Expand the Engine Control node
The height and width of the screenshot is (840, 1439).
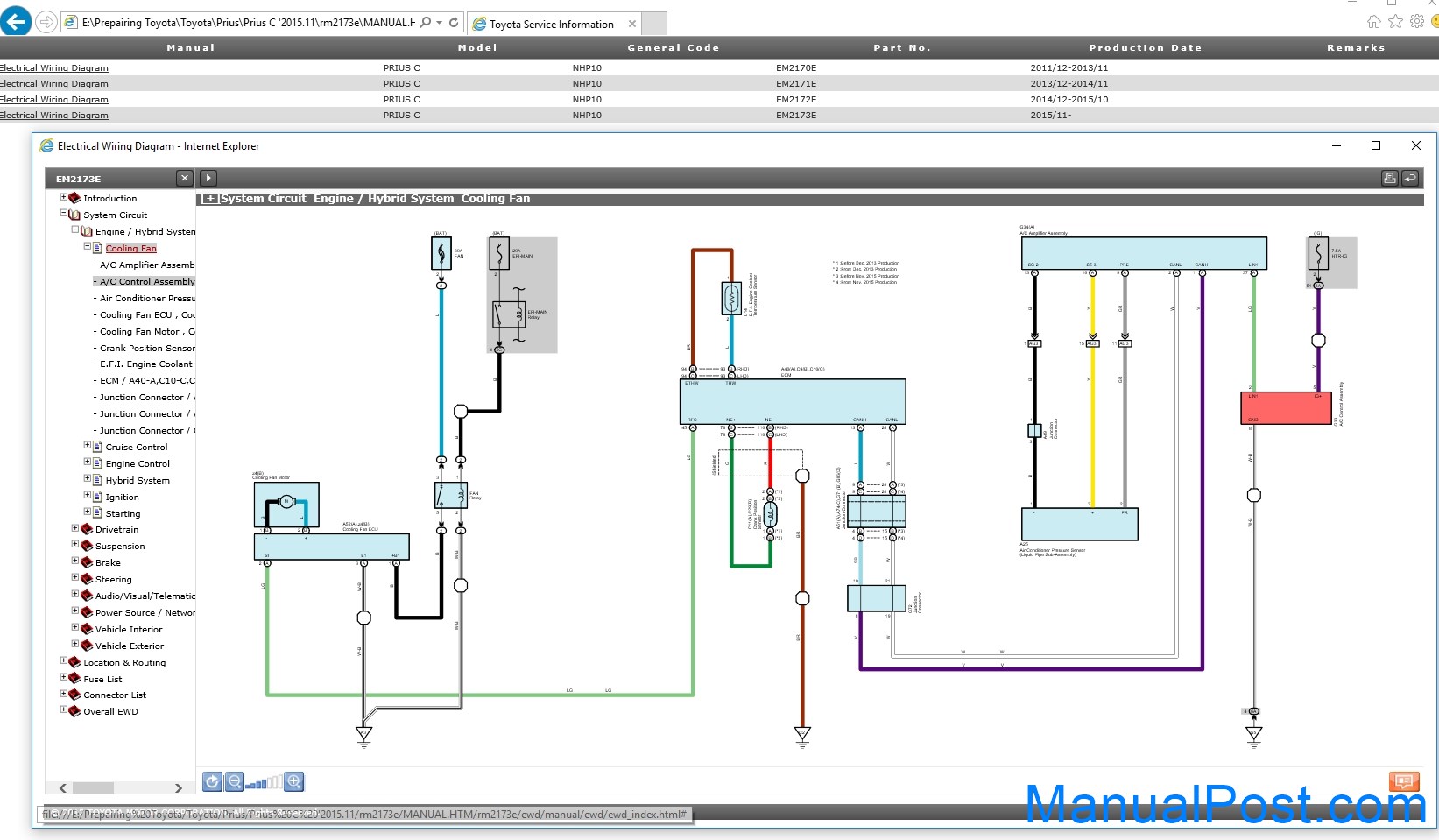click(88, 462)
